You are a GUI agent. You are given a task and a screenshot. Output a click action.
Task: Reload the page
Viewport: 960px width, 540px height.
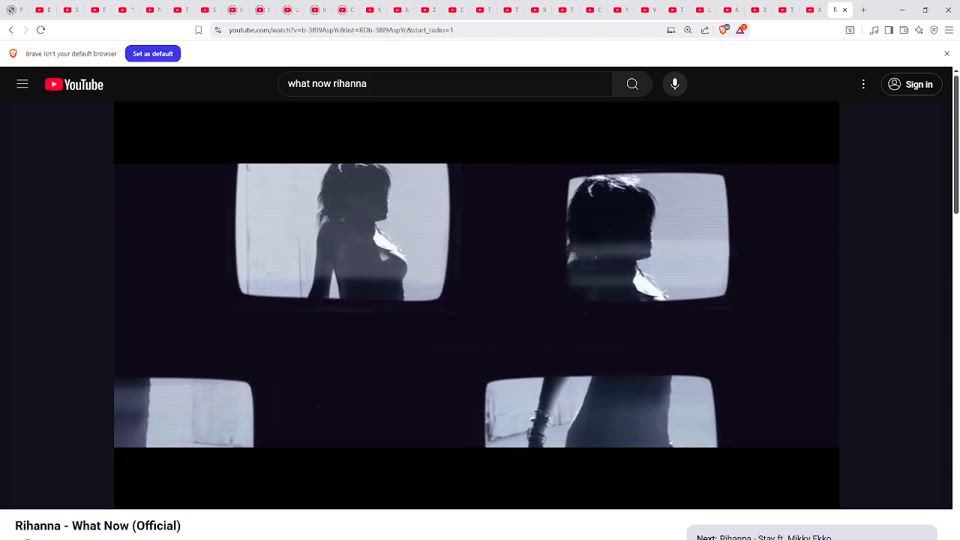pyautogui.click(x=41, y=30)
